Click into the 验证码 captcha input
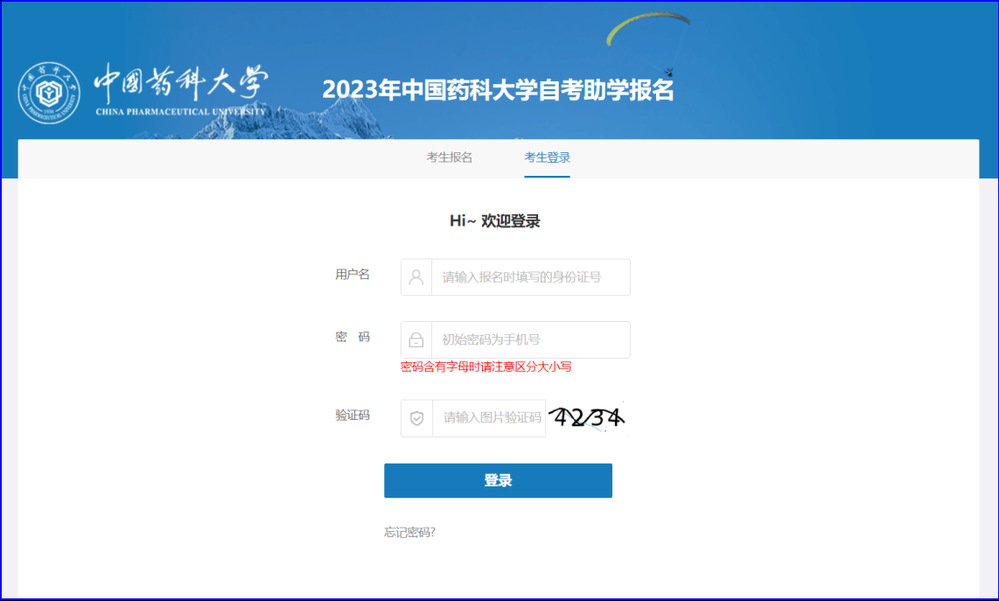Screen dimensions: 999x601 pyautogui.click(x=490, y=418)
